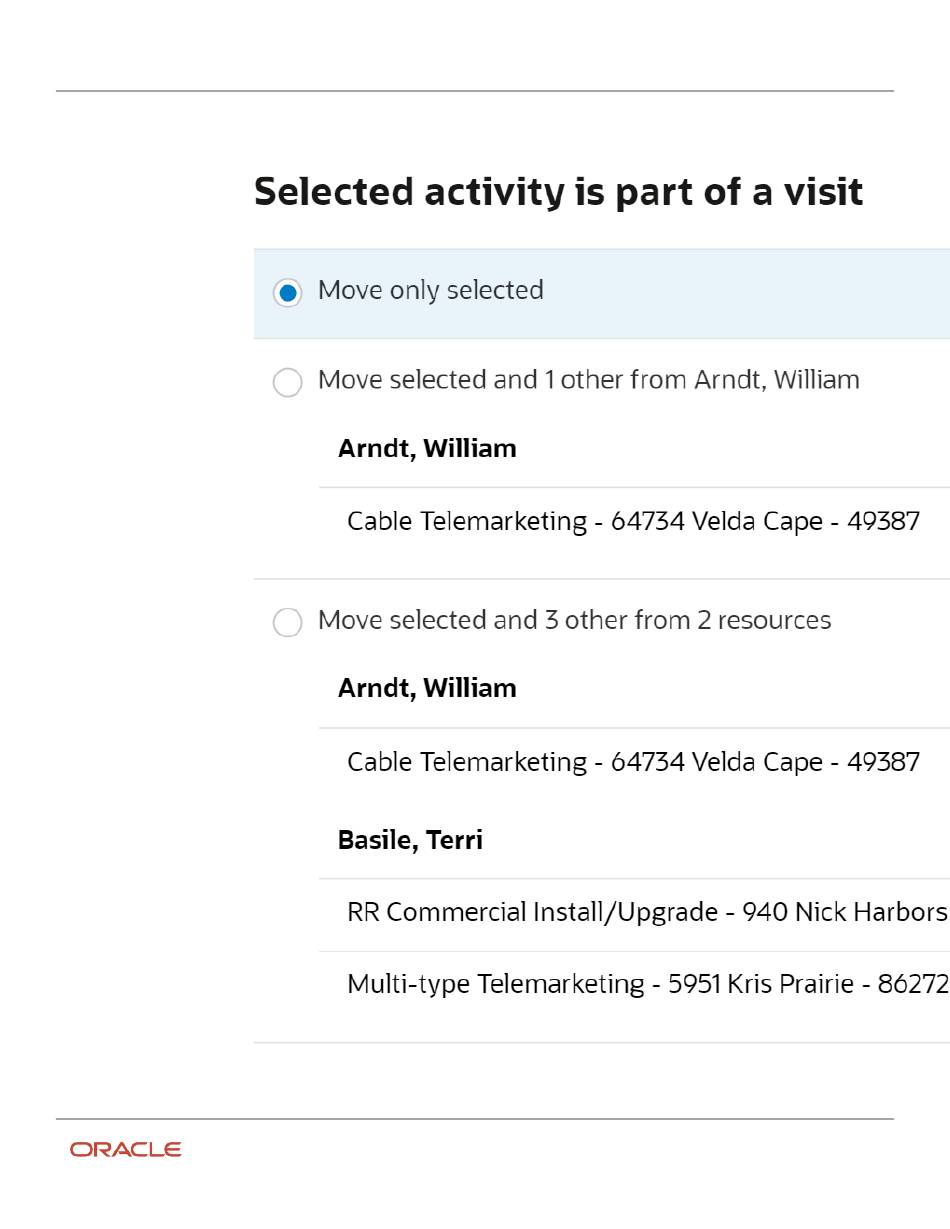The image size is (950, 1229).
Task: Select RR Commercial Install/Upgrade 940 Nick Harbors row
Action: pos(634,914)
